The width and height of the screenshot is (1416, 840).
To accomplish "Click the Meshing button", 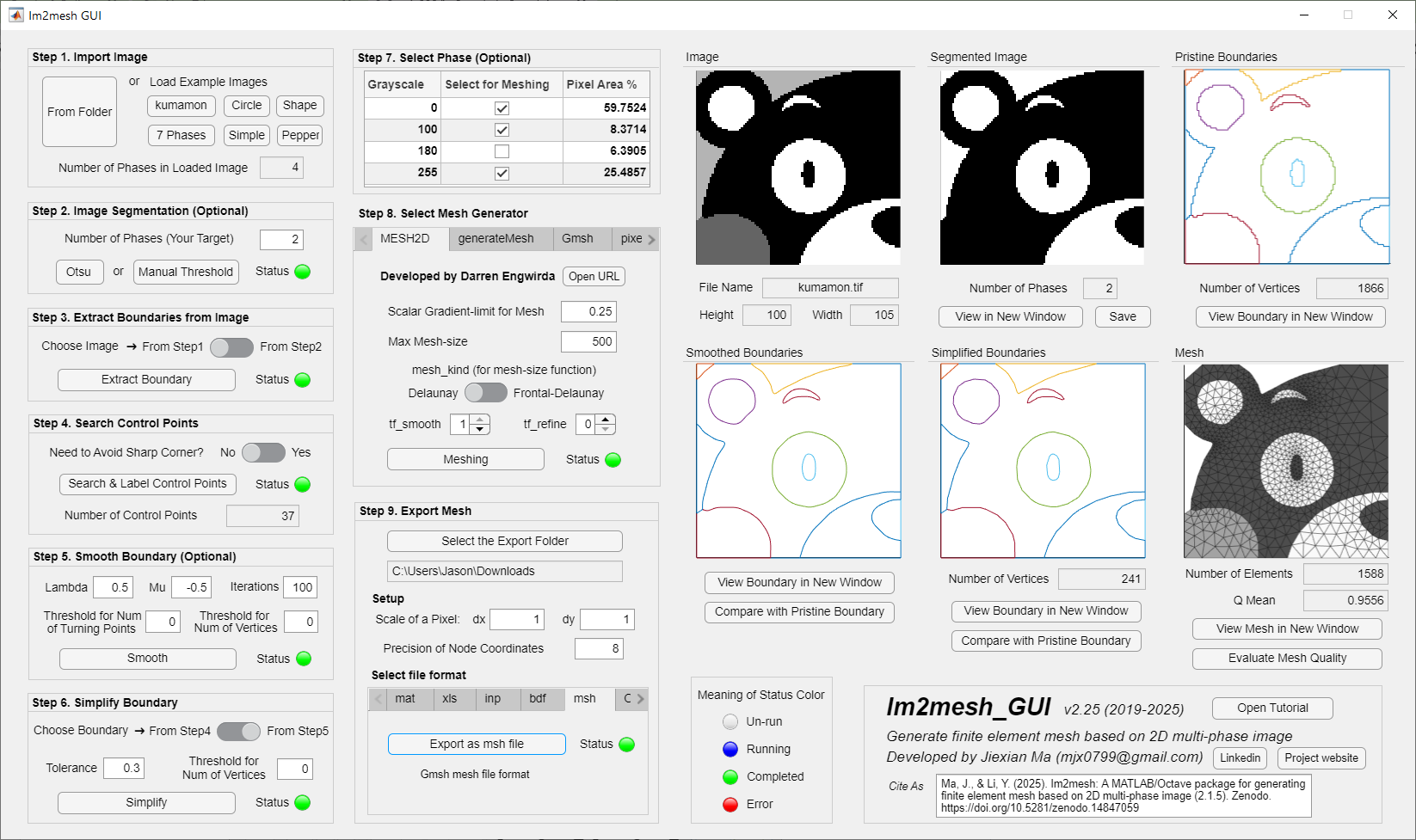I will pyautogui.click(x=465, y=460).
